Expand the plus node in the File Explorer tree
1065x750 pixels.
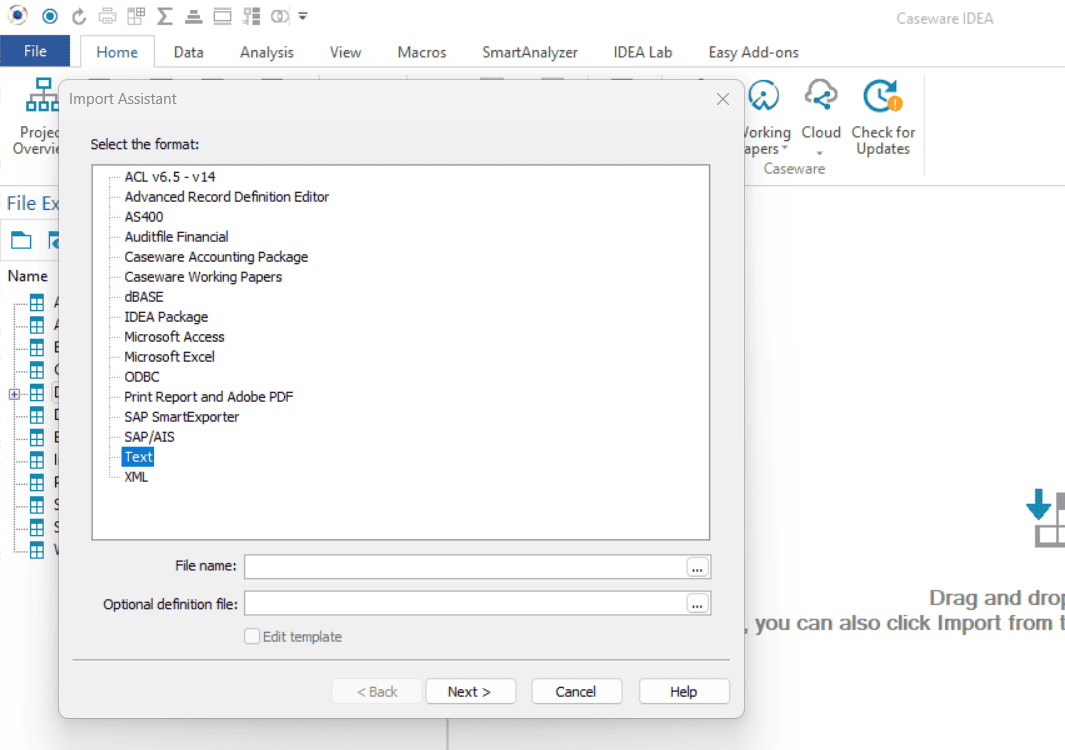14,394
